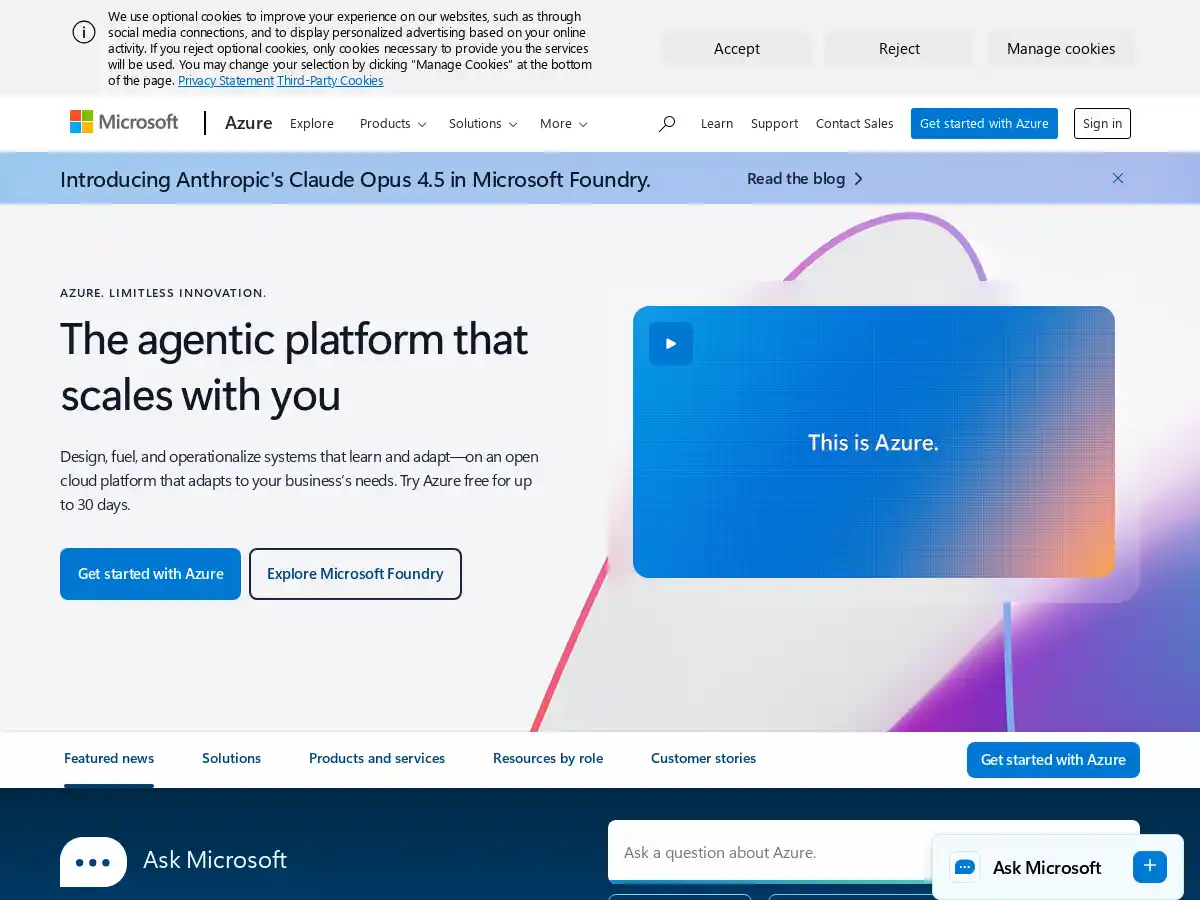
Task: Switch to the Customer stories tab
Action: point(703,758)
